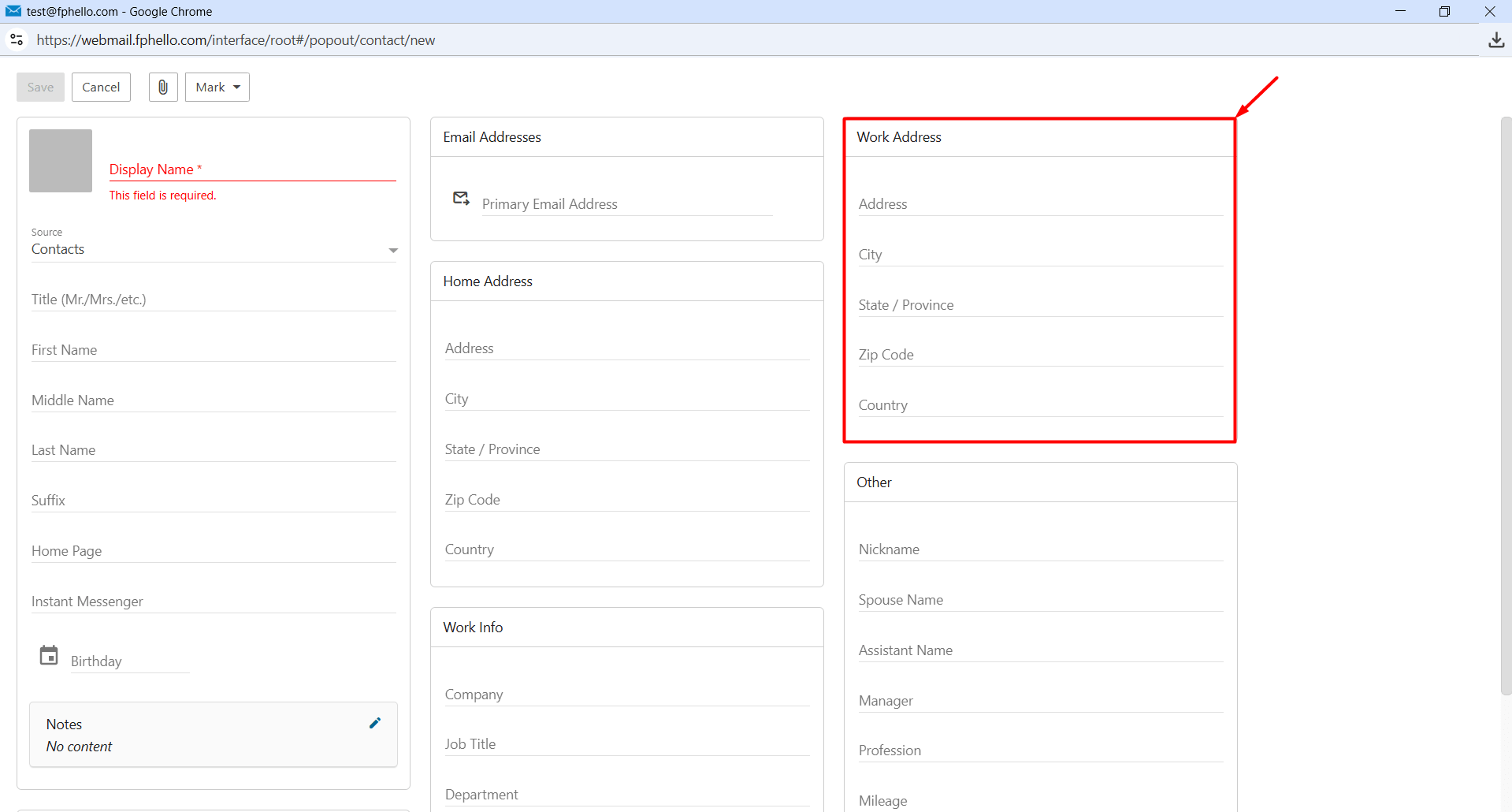This screenshot has width=1512, height=812.
Task: Click the paperclip attachment icon
Action: (x=163, y=87)
